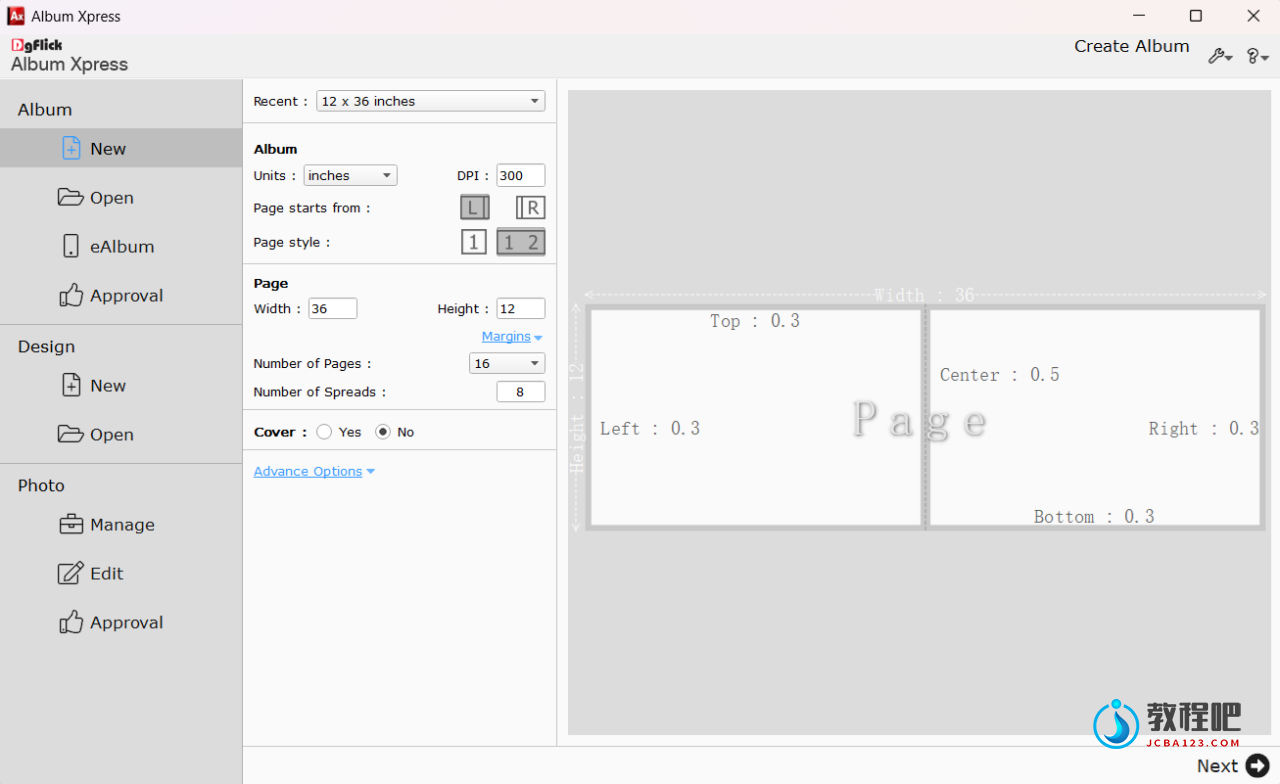Viewport: 1280px width, 784px height.
Task: Click the page Width input field
Action: pos(333,308)
